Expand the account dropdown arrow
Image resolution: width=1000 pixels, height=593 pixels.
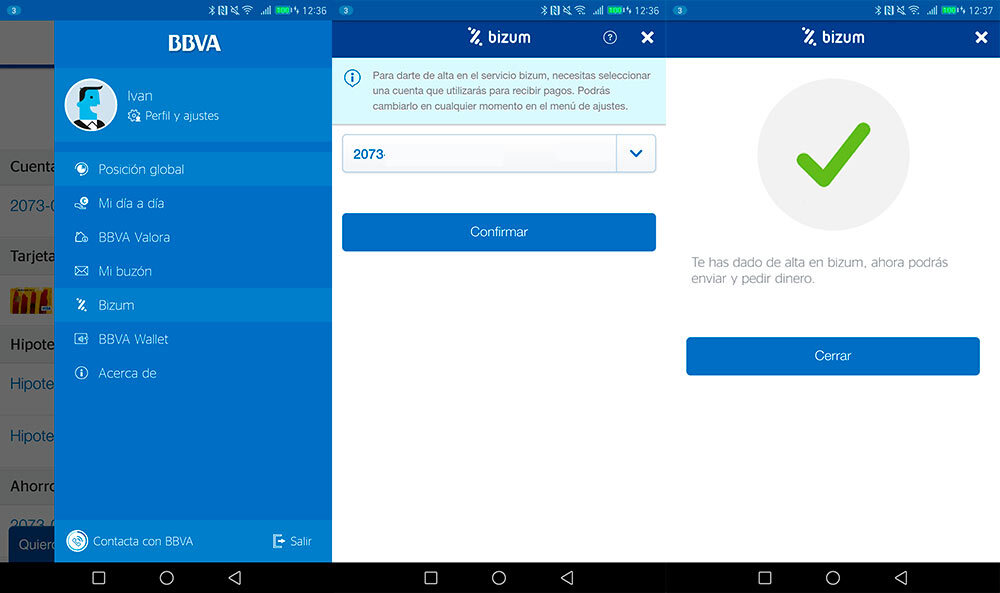pyautogui.click(x=636, y=154)
